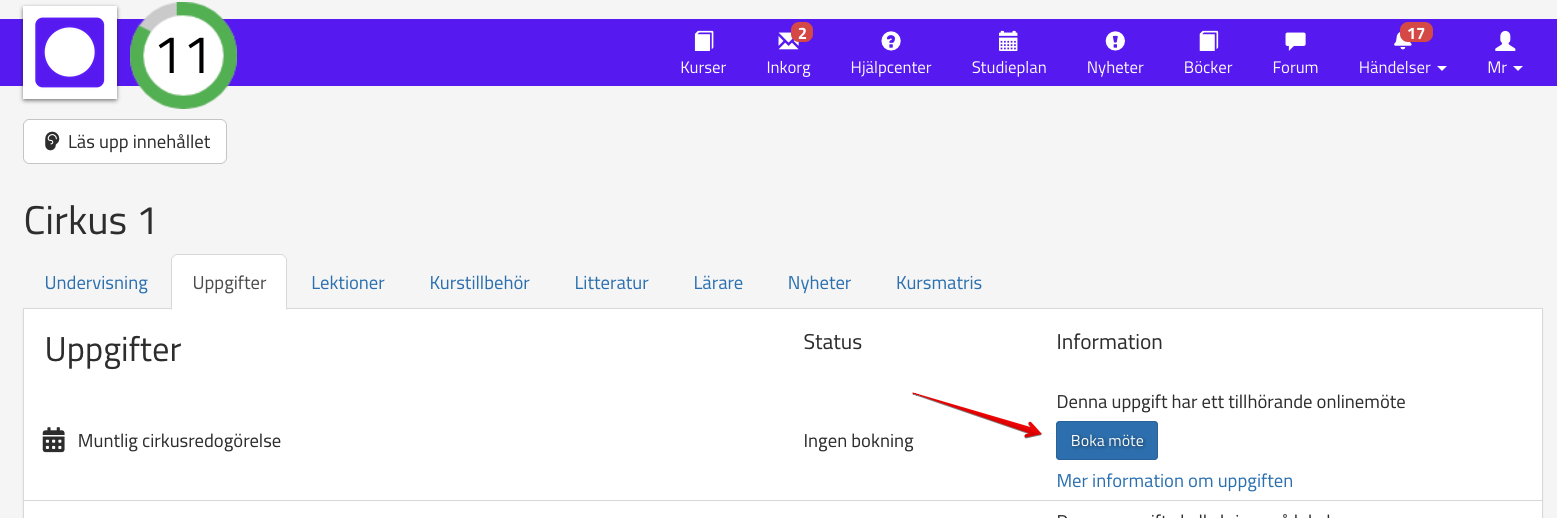
Task: Open the Kurstillbehör tab
Action: [x=479, y=283]
